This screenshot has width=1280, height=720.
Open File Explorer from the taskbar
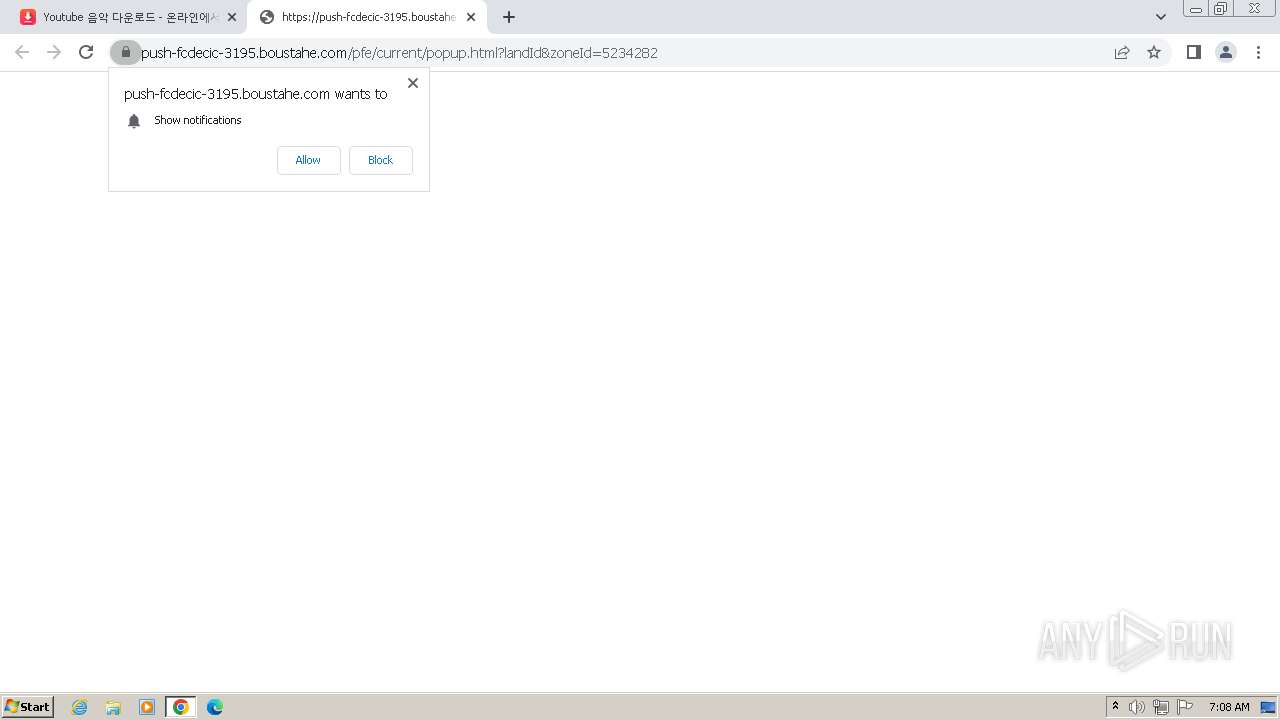coord(113,707)
